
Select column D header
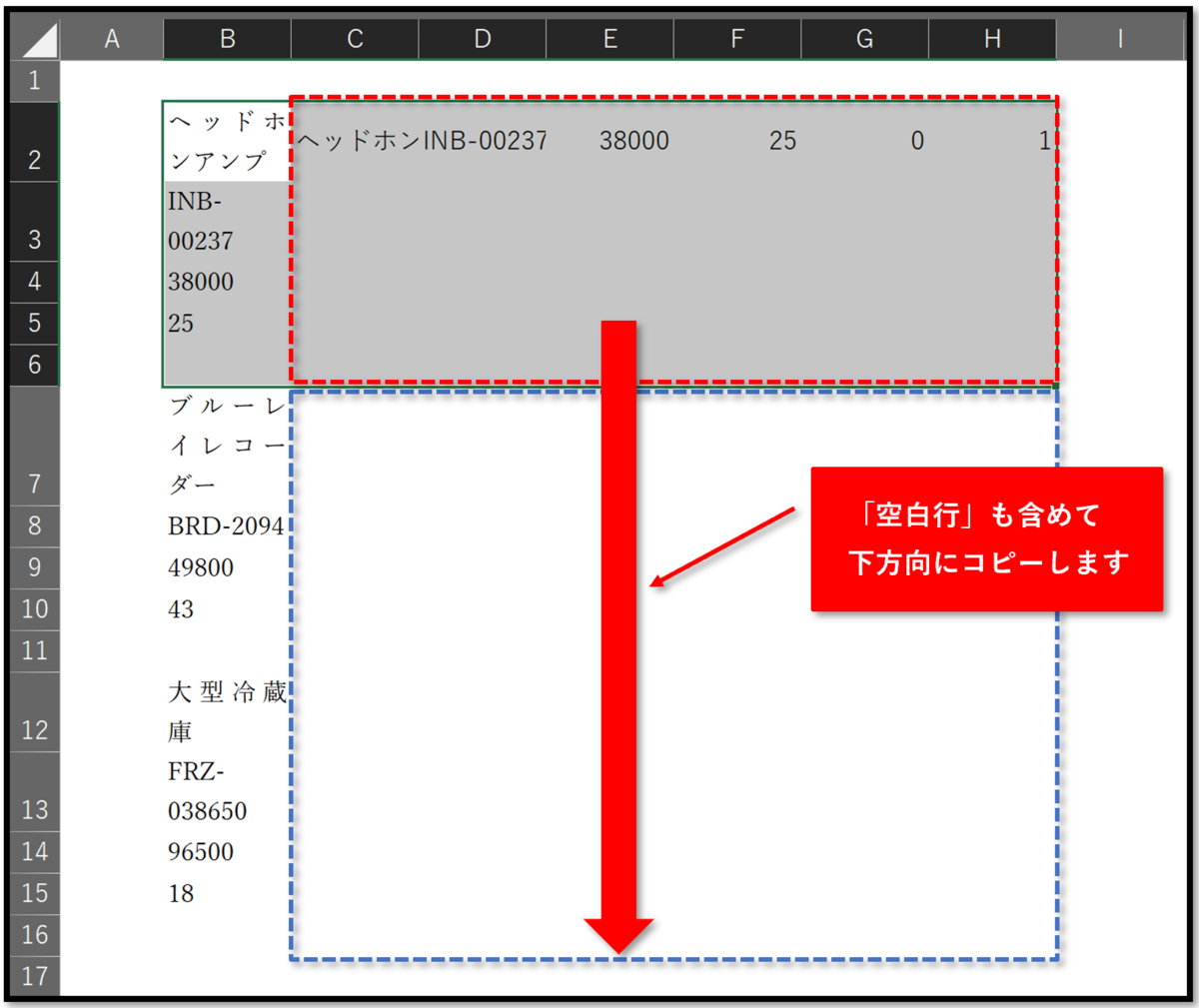coord(483,39)
